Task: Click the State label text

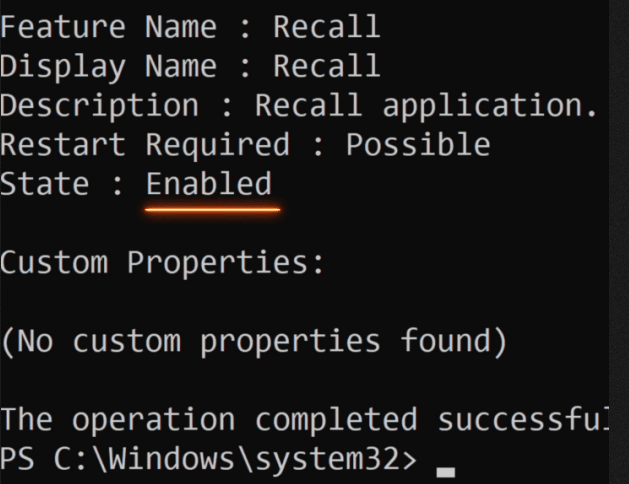Action: point(45,184)
